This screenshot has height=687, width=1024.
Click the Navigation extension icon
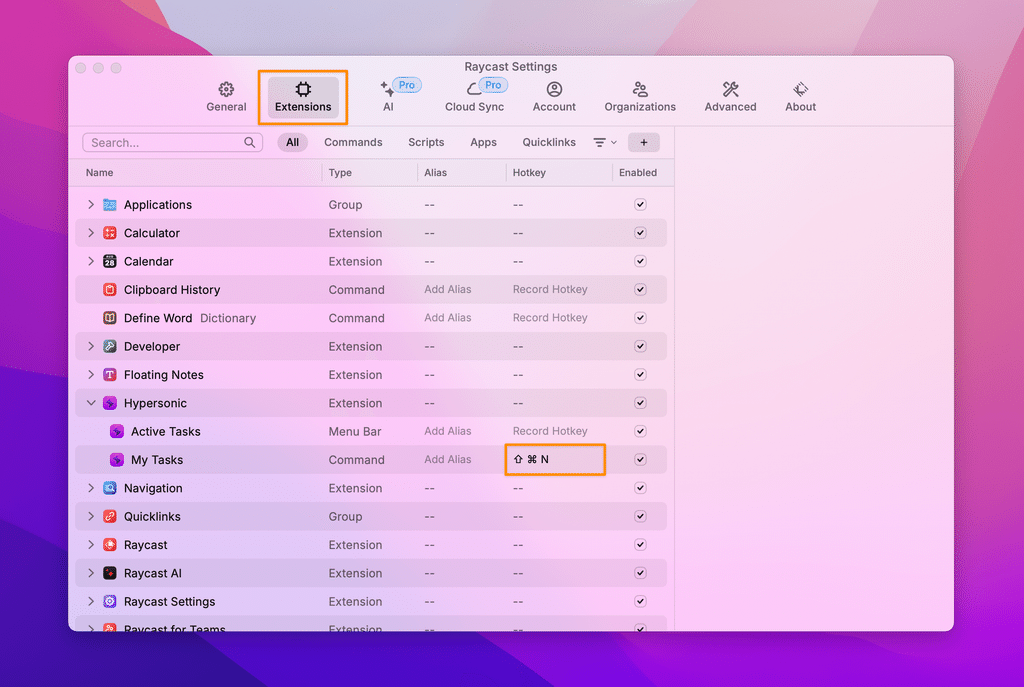tap(110, 488)
